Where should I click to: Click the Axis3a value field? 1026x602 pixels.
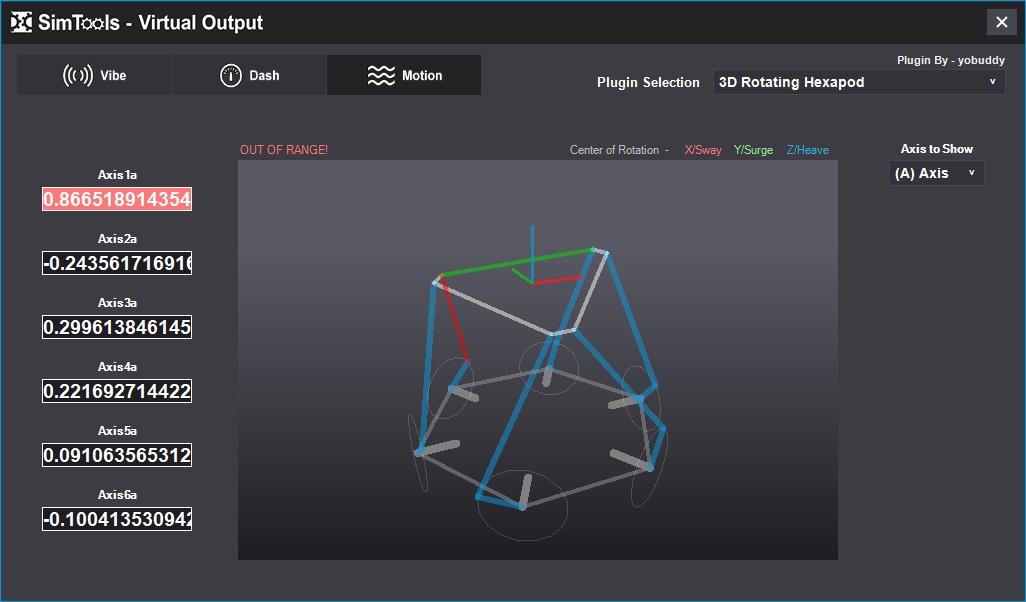click(117, 327)
